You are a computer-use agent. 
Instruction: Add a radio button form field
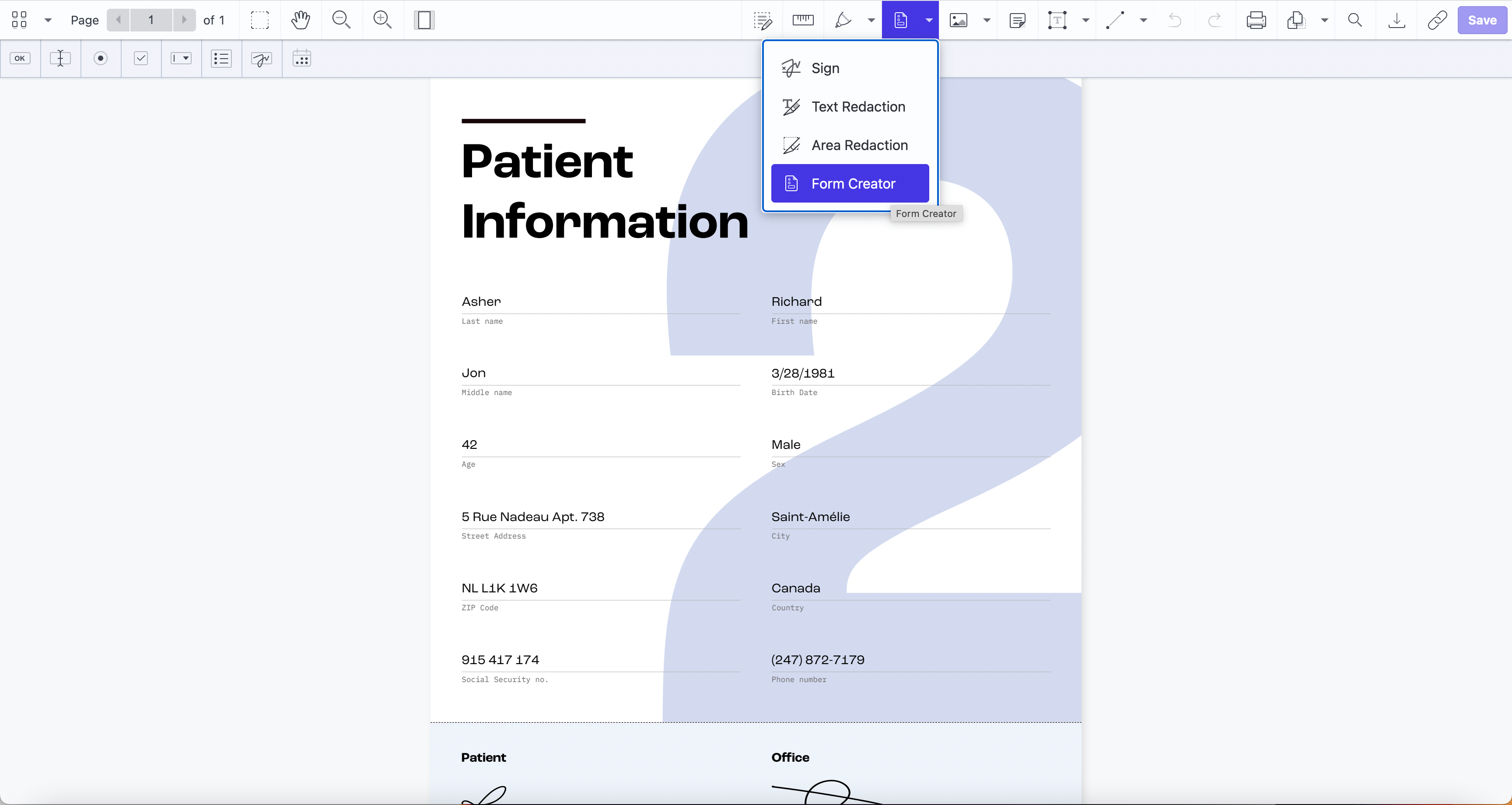(101, 58)
